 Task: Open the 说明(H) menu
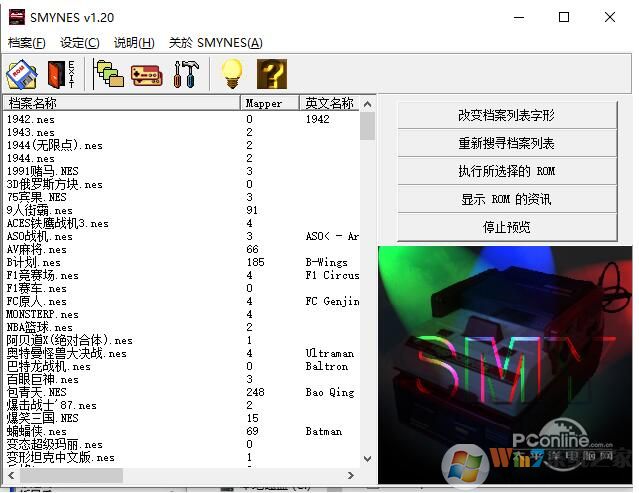[134, 42]
